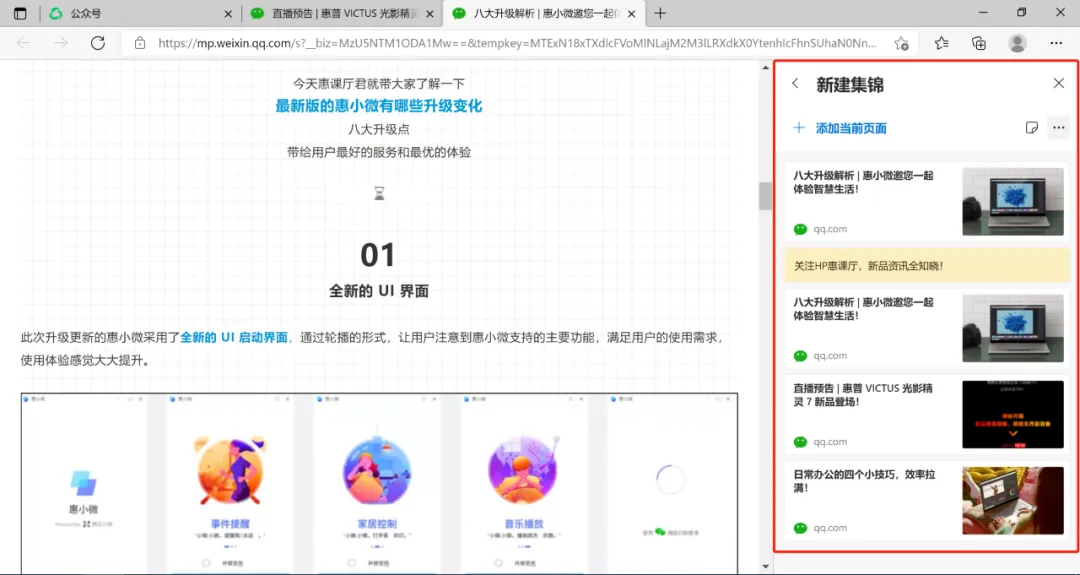Click the 日常办公 card thumbnail
Image resolution: width=1080 pixels, height=575 pixels.
click(1012, 501)
